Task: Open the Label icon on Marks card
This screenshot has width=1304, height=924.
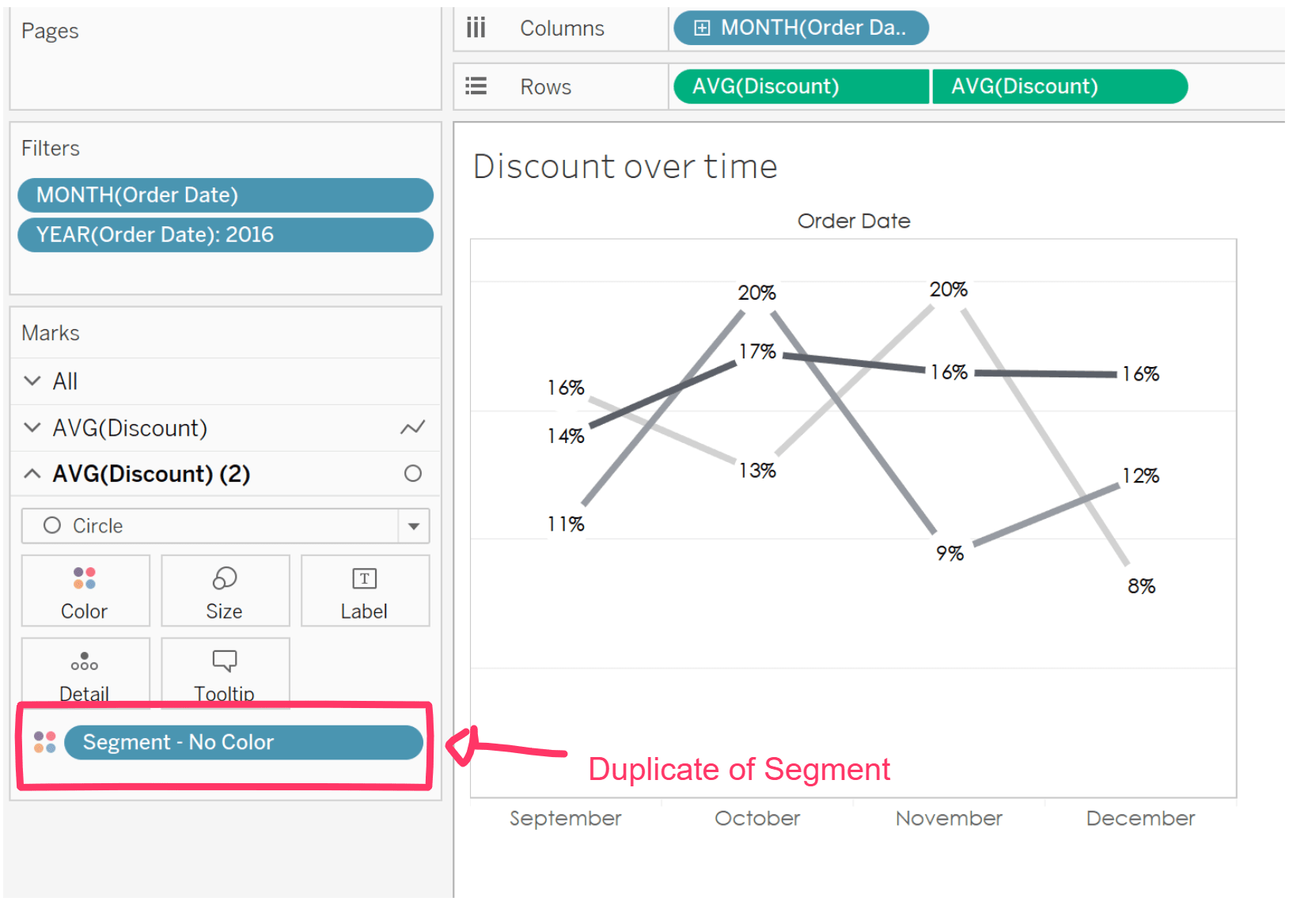Action: tap(364, 589)
